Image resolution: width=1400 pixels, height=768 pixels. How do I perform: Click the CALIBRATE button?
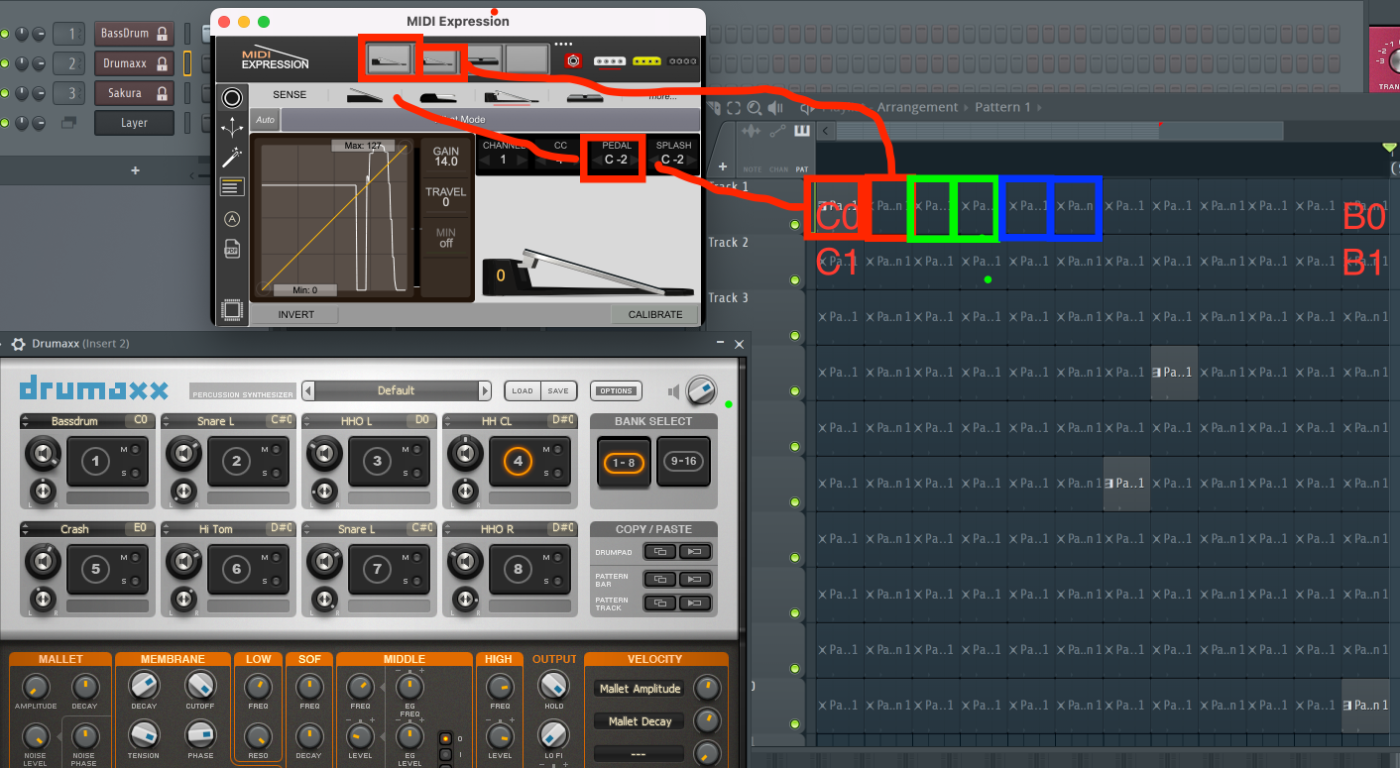[x=655, y=314]
